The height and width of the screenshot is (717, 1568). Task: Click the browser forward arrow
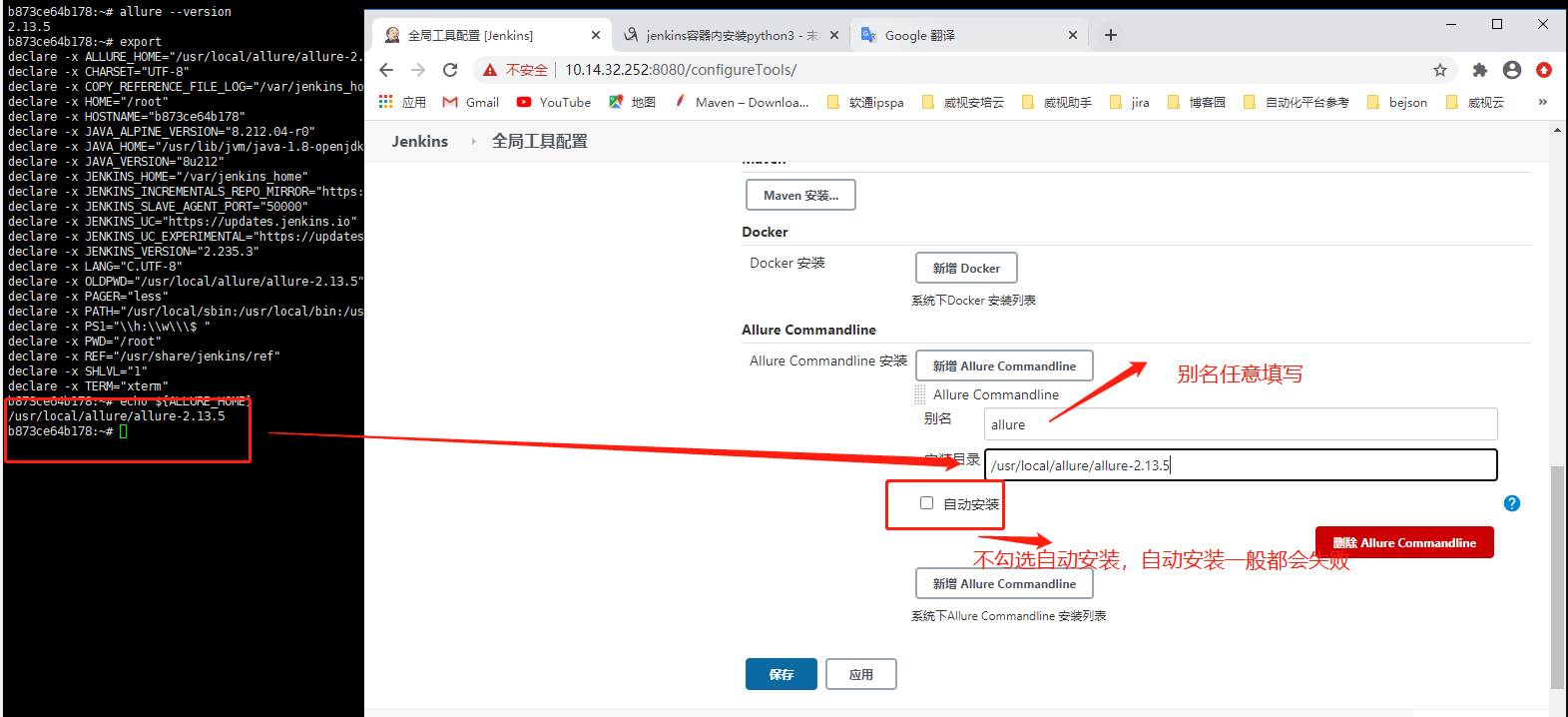tap(418, 70)
